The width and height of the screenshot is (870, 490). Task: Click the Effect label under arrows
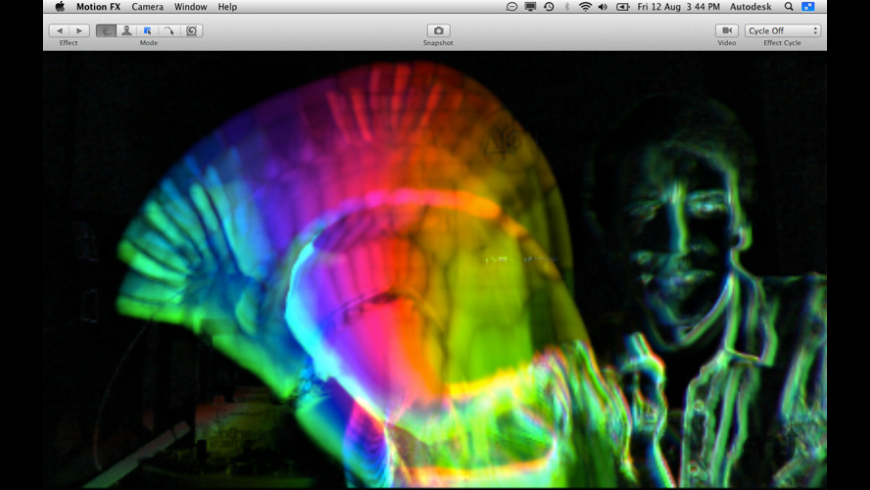[69, 43]
